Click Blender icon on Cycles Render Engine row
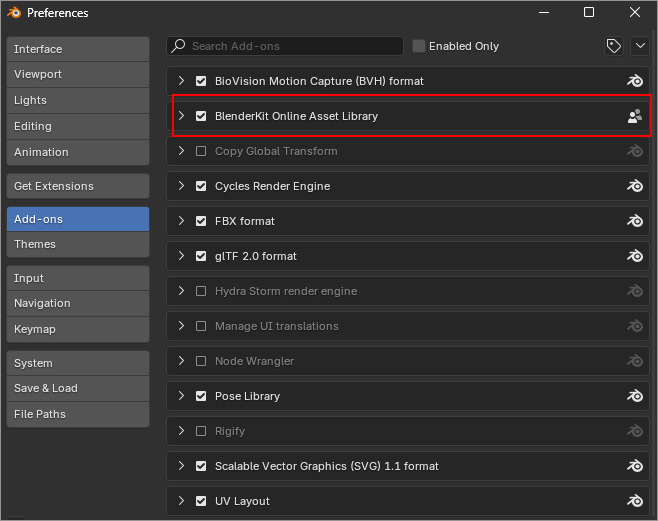Screen dimensions: 658x521 (634, 186)
